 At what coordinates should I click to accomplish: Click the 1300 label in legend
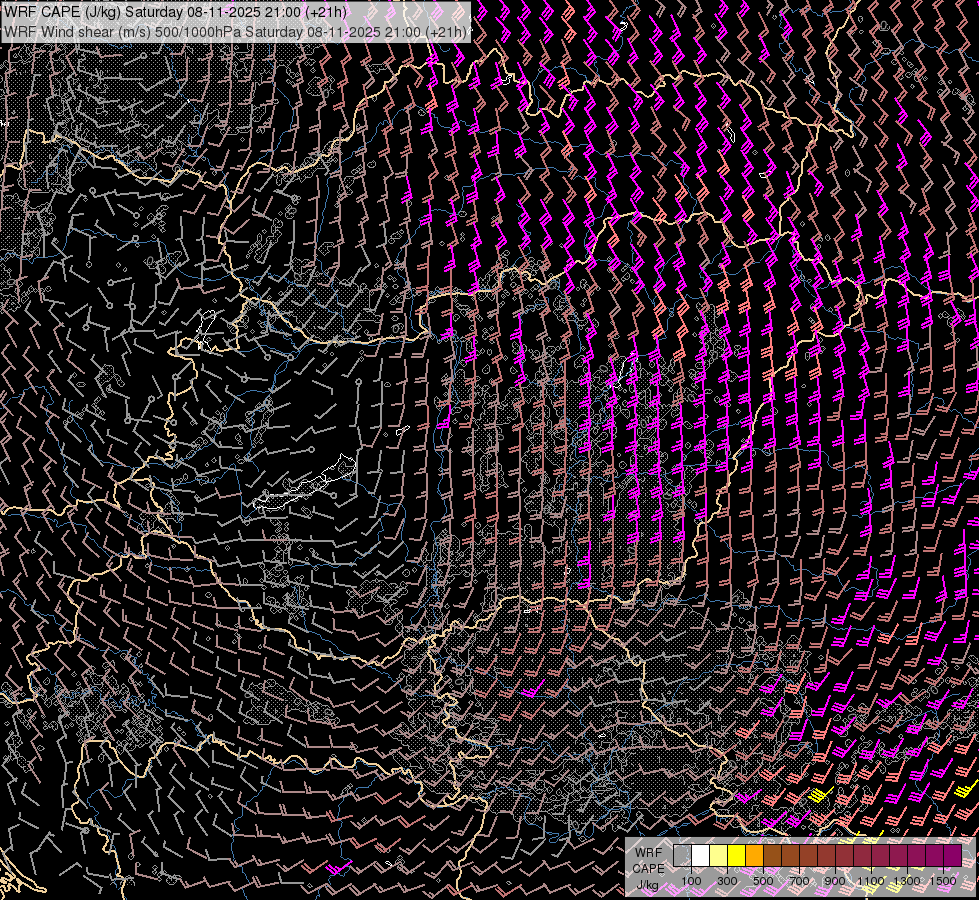tap(907, 881)
